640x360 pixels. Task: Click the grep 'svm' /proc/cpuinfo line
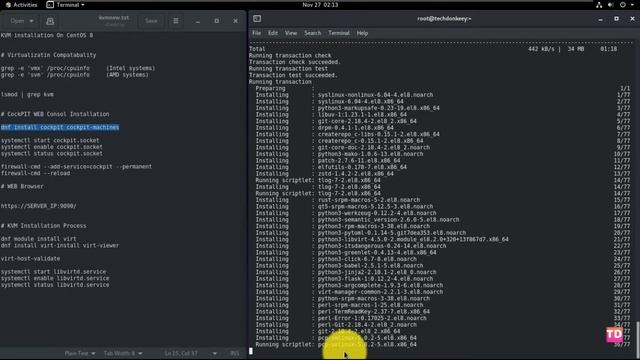[75, 75]
